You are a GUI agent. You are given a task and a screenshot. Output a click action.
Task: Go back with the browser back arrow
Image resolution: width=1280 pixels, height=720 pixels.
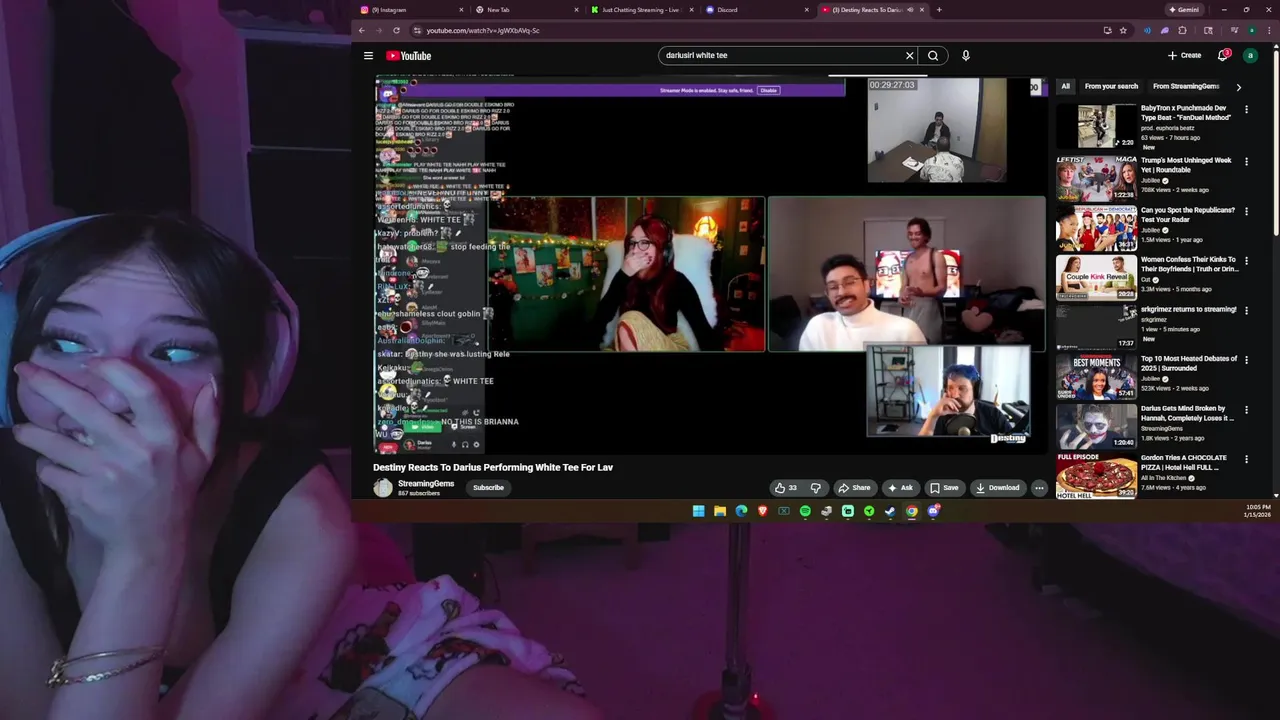tap(362, 30)
